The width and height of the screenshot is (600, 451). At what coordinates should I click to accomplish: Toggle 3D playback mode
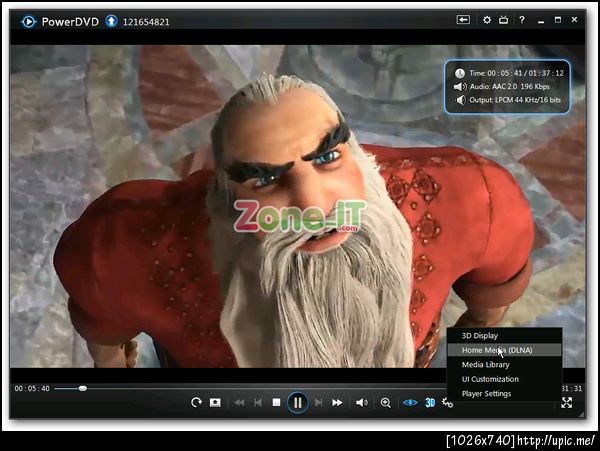(430, 403)
